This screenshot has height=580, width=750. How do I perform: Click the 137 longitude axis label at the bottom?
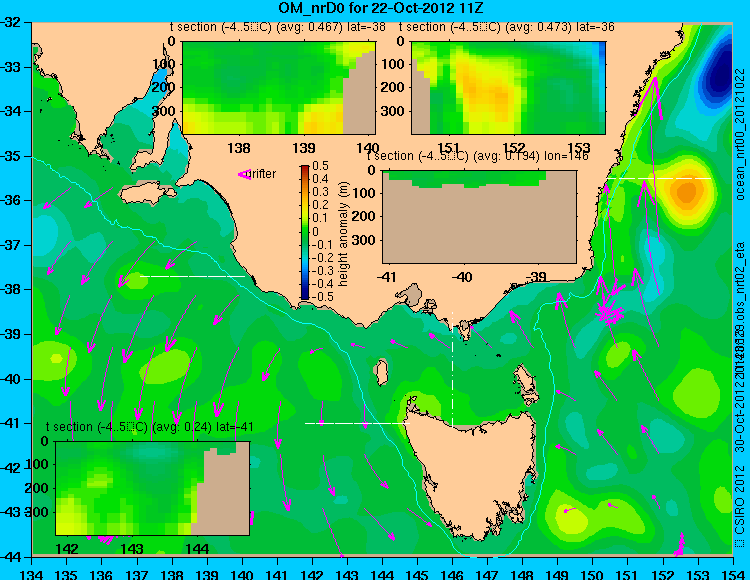(137, 574)
